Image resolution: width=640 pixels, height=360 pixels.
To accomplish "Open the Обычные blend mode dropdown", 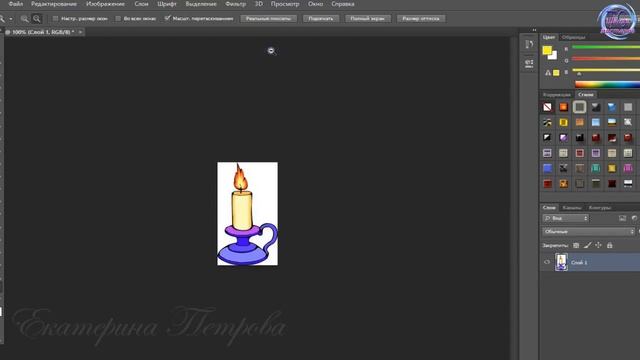I will (x=588, y=231).
